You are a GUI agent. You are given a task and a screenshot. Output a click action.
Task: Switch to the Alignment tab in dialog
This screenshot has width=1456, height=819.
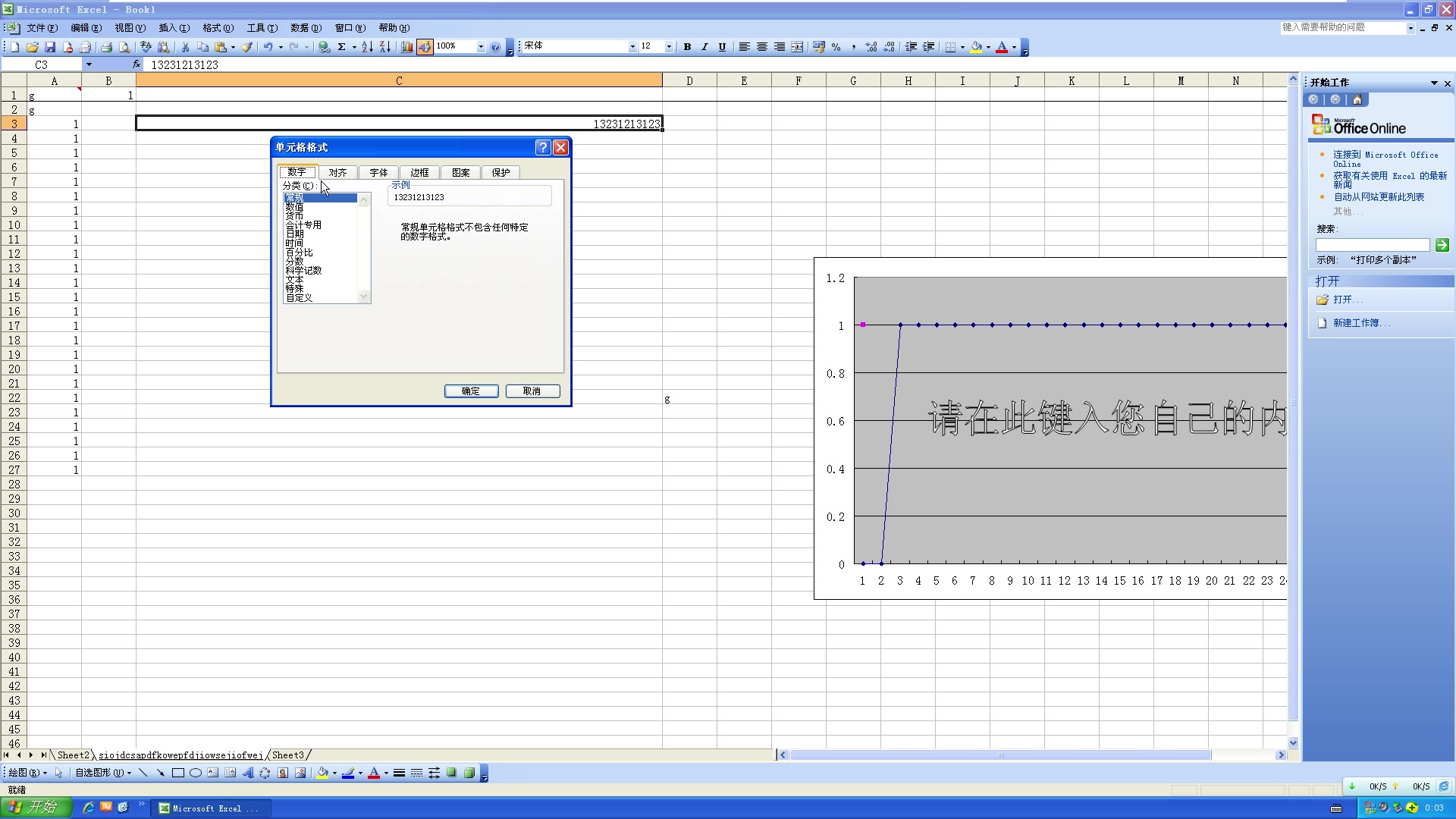click(x=337, y=173)
